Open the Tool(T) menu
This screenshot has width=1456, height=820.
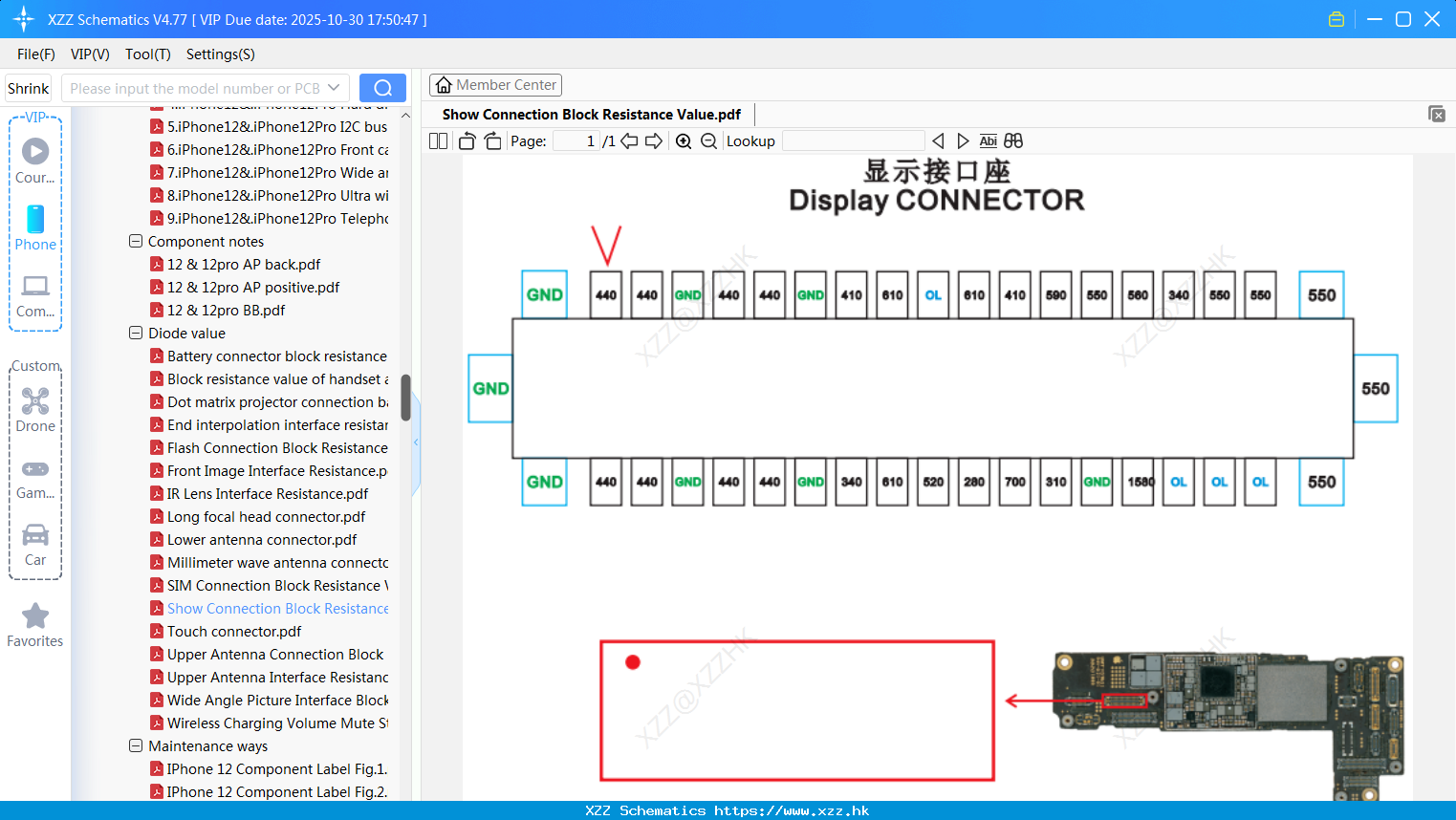(148, 54)
